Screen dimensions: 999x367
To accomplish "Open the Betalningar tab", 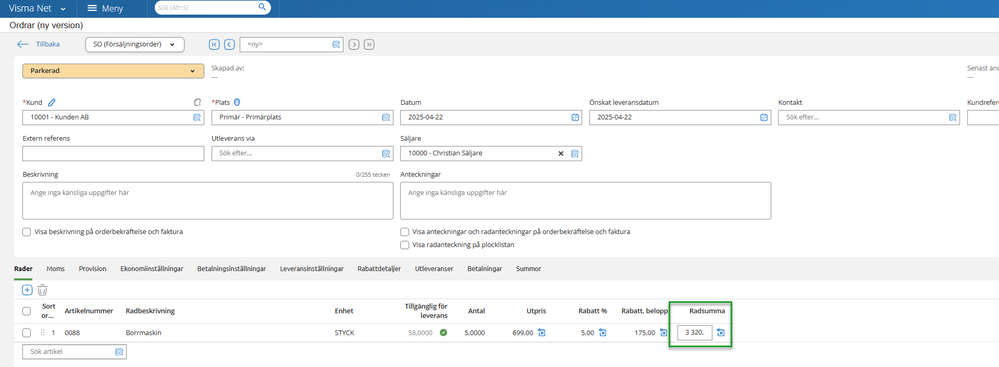I will [484, 269].
